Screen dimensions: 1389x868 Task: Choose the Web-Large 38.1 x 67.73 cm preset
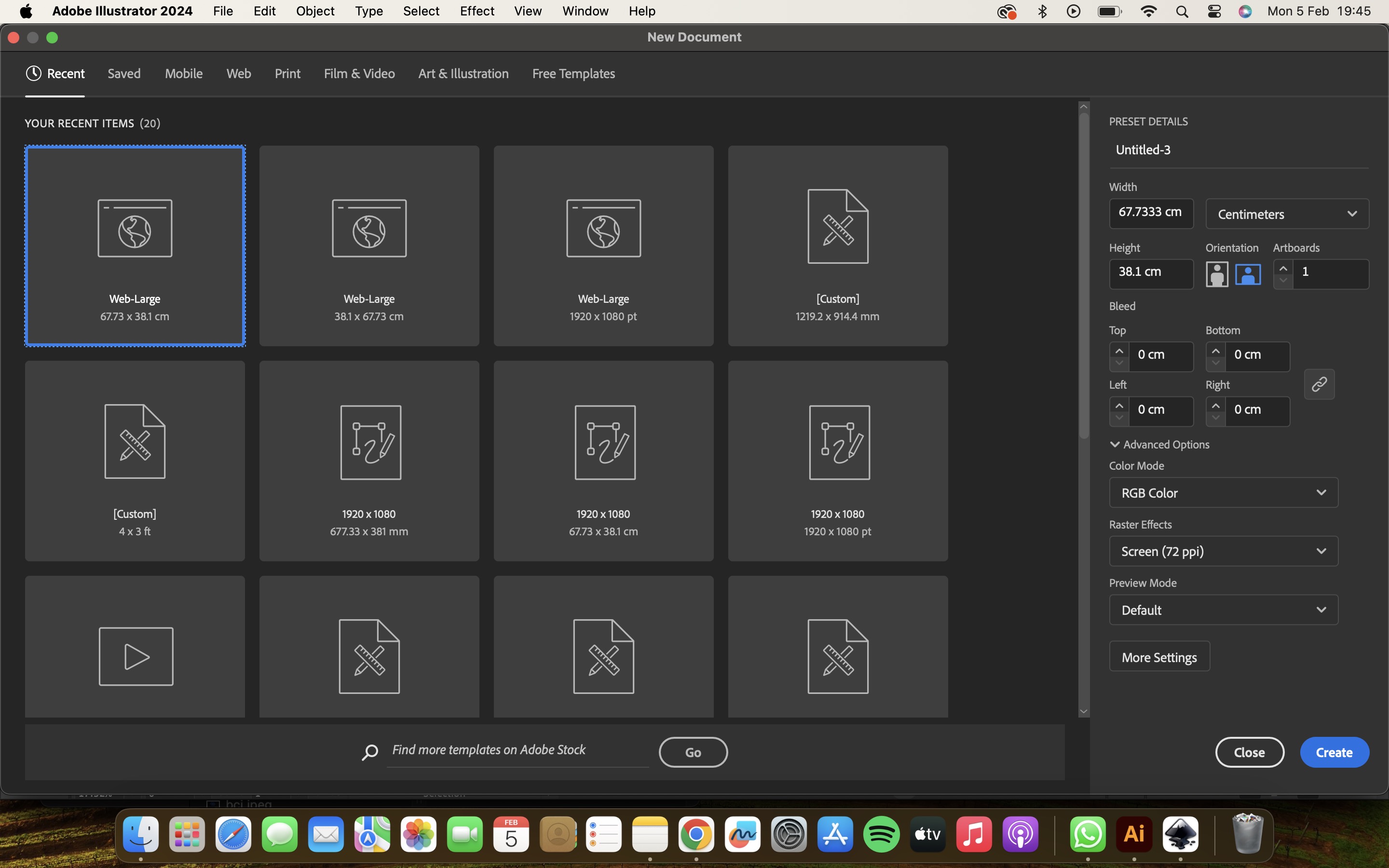pyautogui.click(x=369, y=246)
